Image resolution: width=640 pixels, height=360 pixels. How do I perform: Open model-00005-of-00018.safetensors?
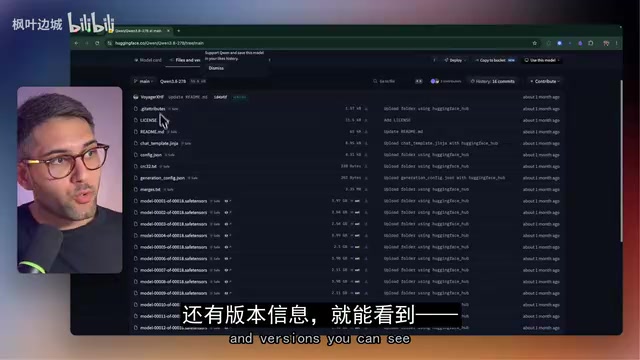[x=173, y=247]
